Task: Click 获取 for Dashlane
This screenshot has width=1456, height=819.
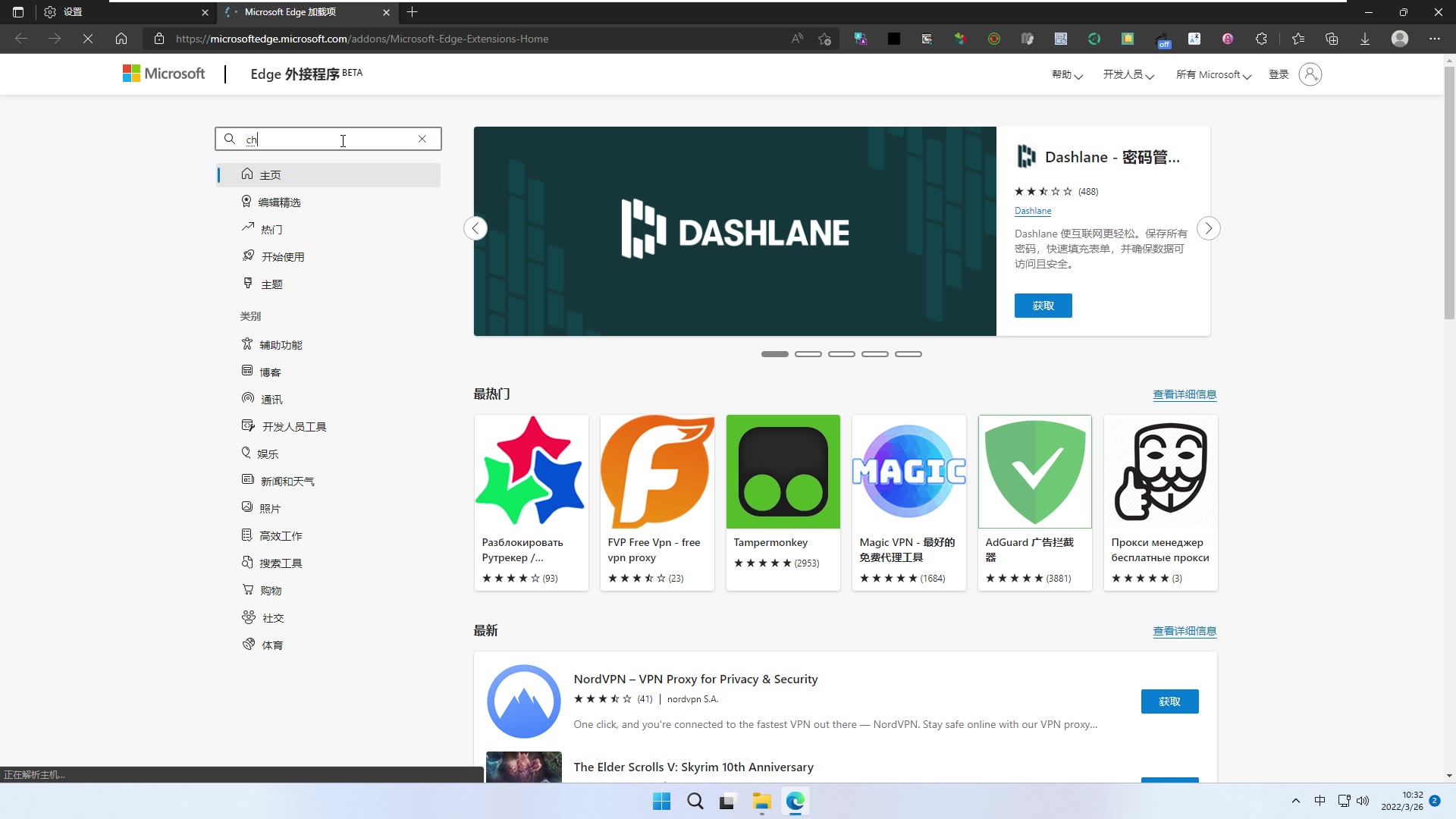Action: pos(1043,306)
